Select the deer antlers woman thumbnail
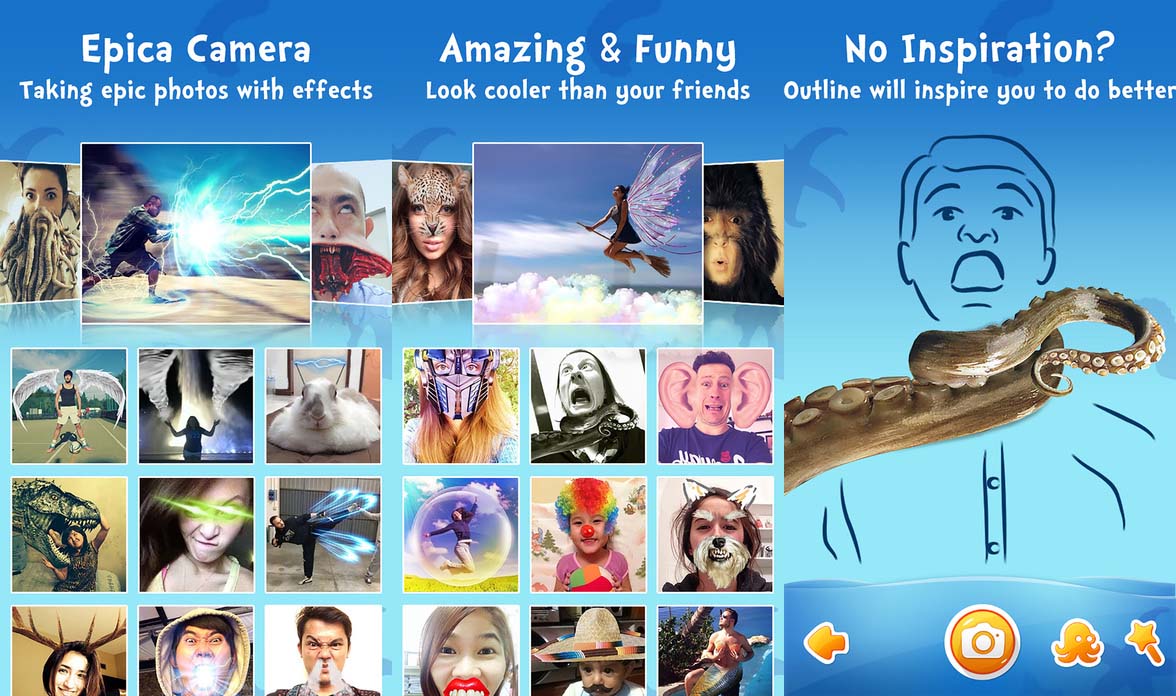The height and width of the screenshot is (696, 1176). point(69,650)
